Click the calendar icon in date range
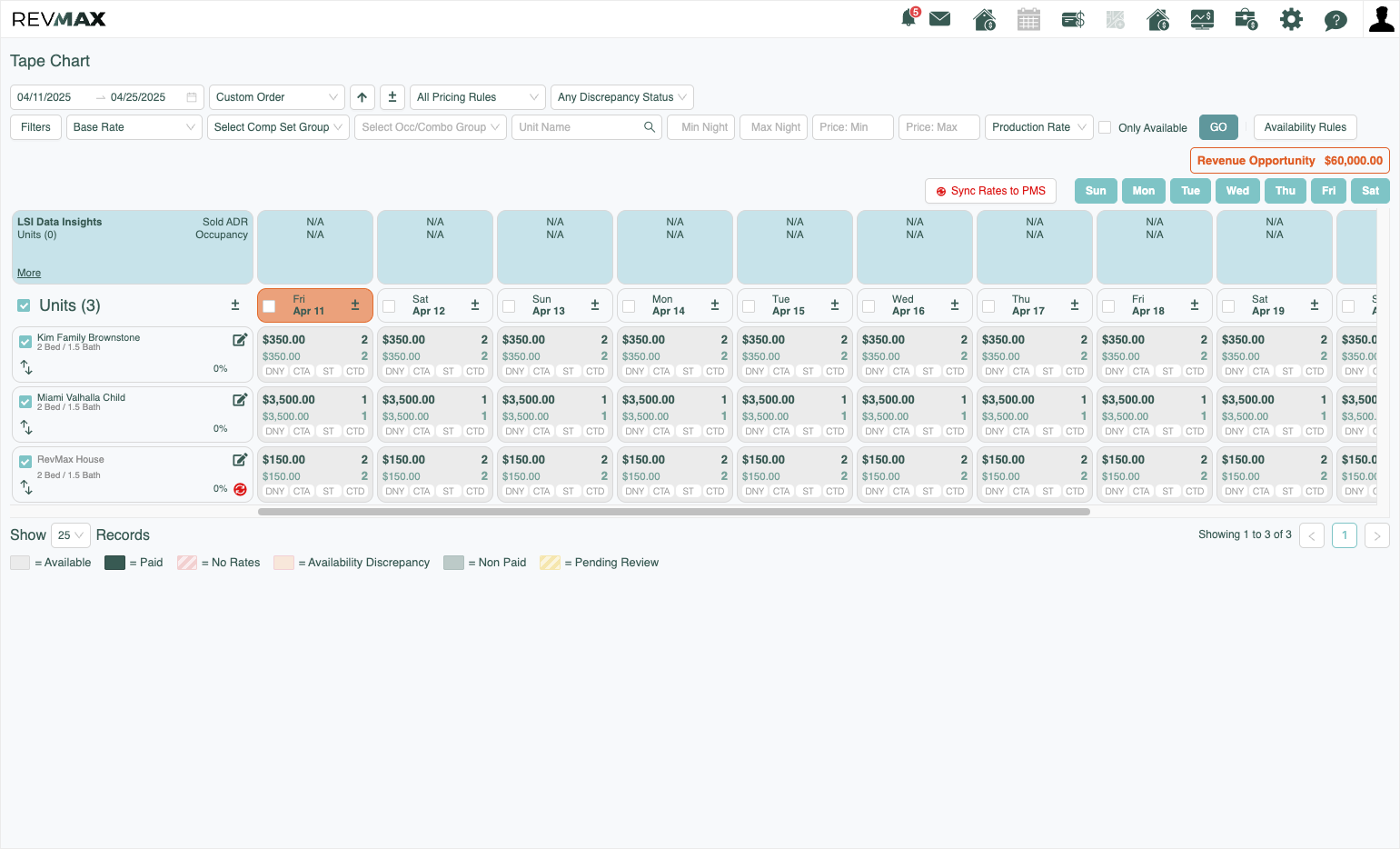1400x849 pixels. [192, 97]
